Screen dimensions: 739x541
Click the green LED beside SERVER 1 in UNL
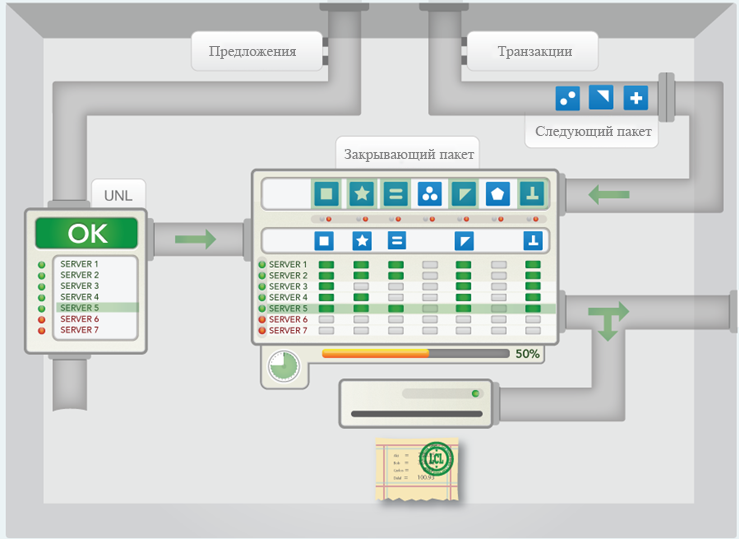pos(41,265)
